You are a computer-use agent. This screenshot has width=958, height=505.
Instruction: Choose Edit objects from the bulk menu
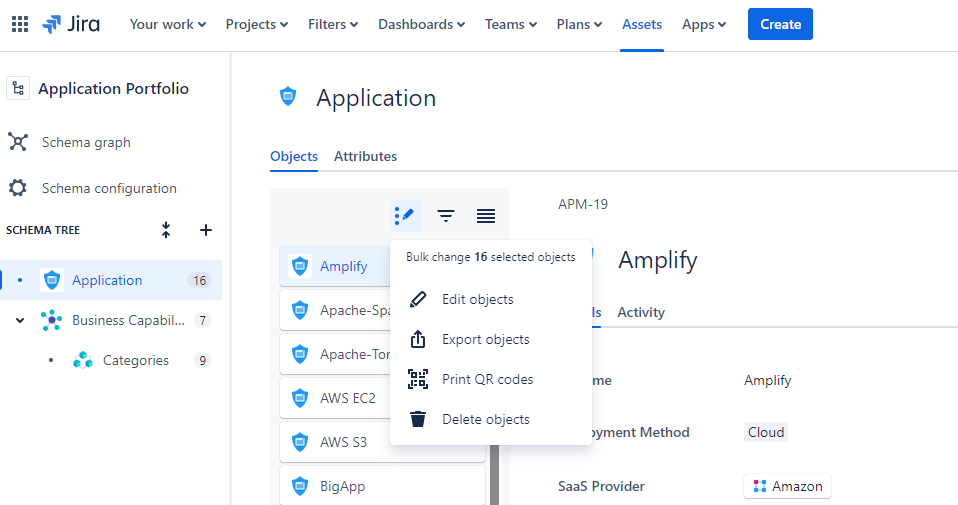(x=491, y=299)
